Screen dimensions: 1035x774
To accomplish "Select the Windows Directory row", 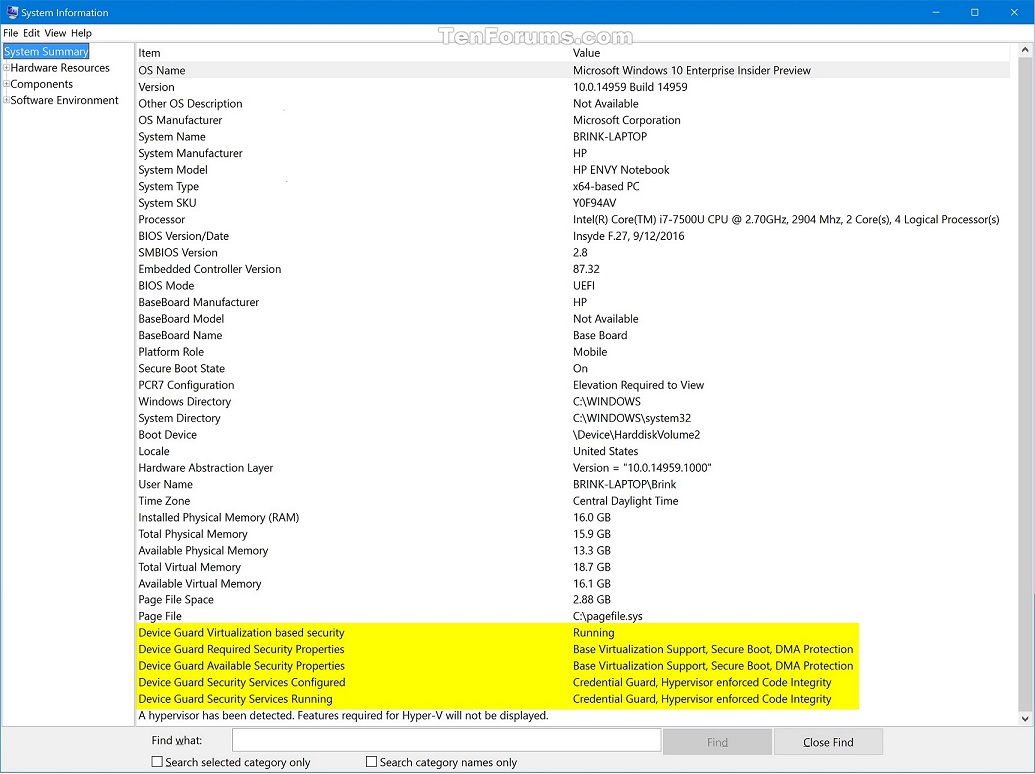I will (x=573, y=401).
